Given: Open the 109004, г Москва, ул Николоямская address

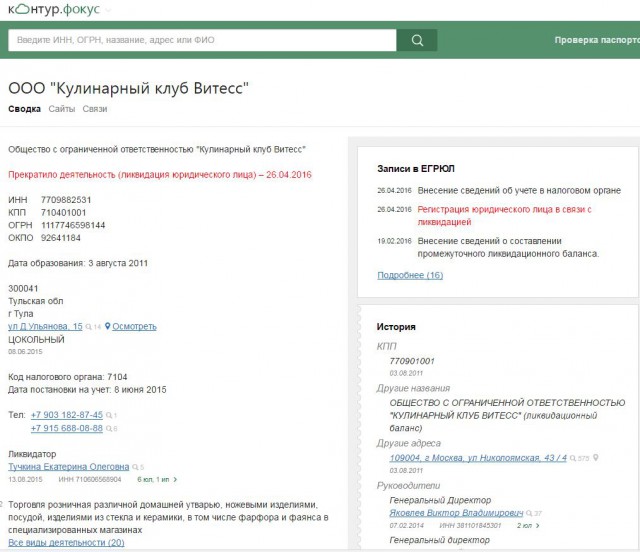Looking at the screenshot, I should pos(478,458).
